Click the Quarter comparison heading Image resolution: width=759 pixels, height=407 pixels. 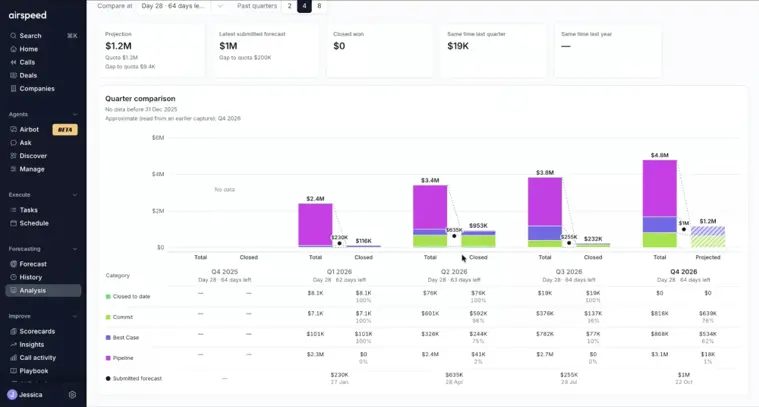pyautogui.click(x=140, y=99)
